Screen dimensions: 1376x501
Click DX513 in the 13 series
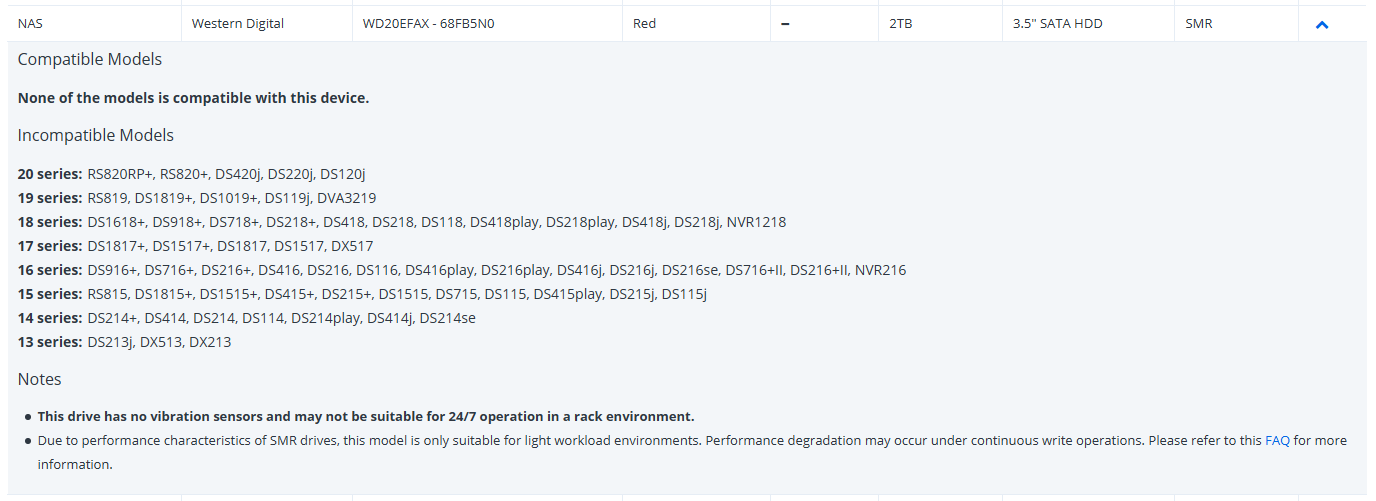coord(161,342)
